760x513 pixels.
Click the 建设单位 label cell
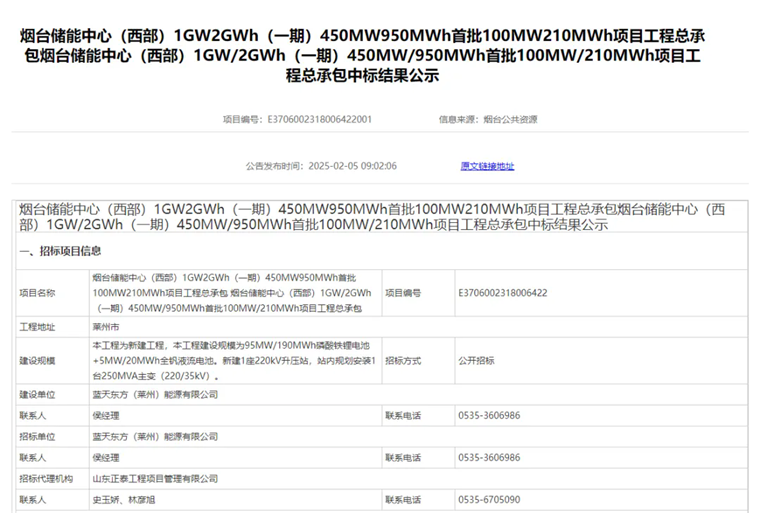tap(38, 395)
